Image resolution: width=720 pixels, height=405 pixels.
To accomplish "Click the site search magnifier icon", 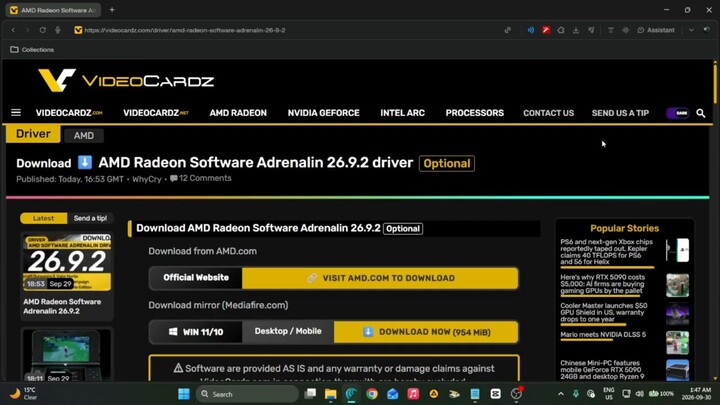I will pos(700,113).
